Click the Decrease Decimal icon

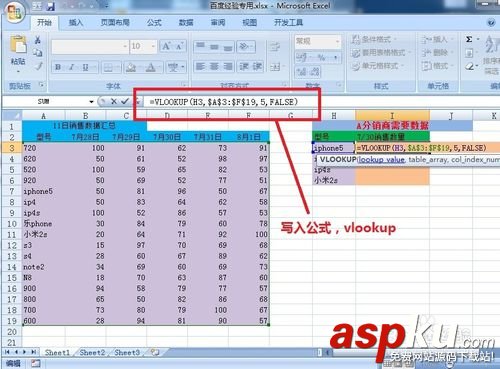314,71
